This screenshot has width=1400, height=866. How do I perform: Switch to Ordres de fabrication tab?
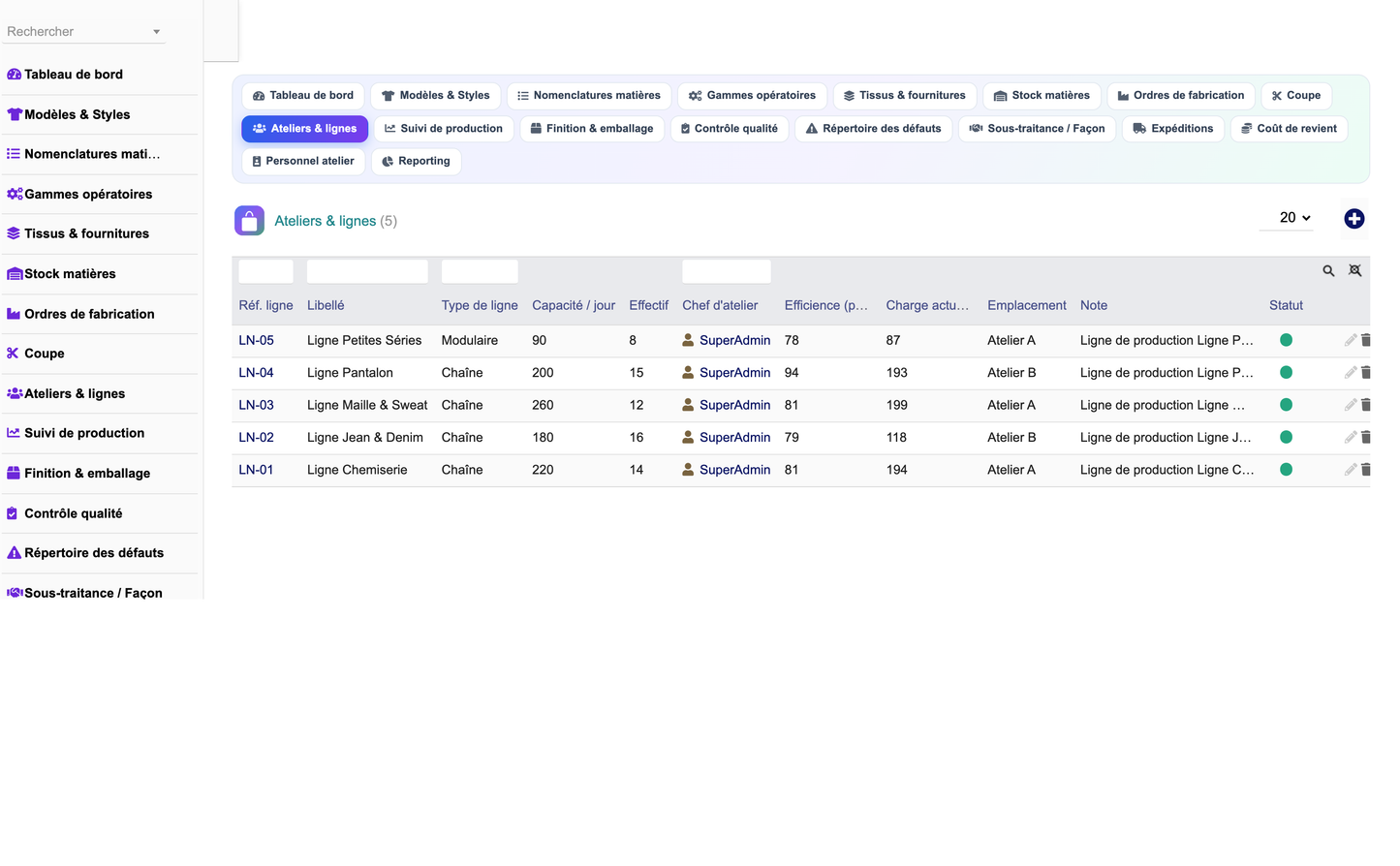(x=1181, y=96)
